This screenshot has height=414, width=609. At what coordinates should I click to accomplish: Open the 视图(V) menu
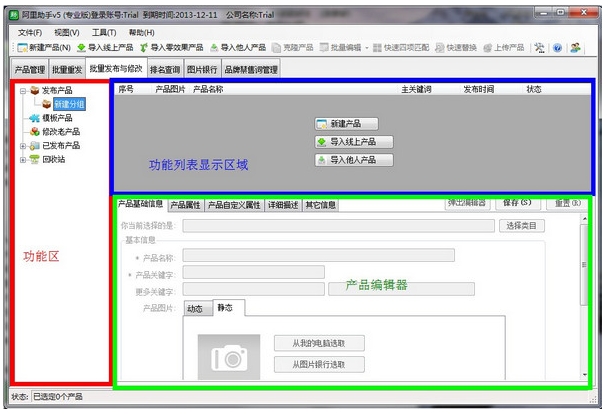point(67,33)
